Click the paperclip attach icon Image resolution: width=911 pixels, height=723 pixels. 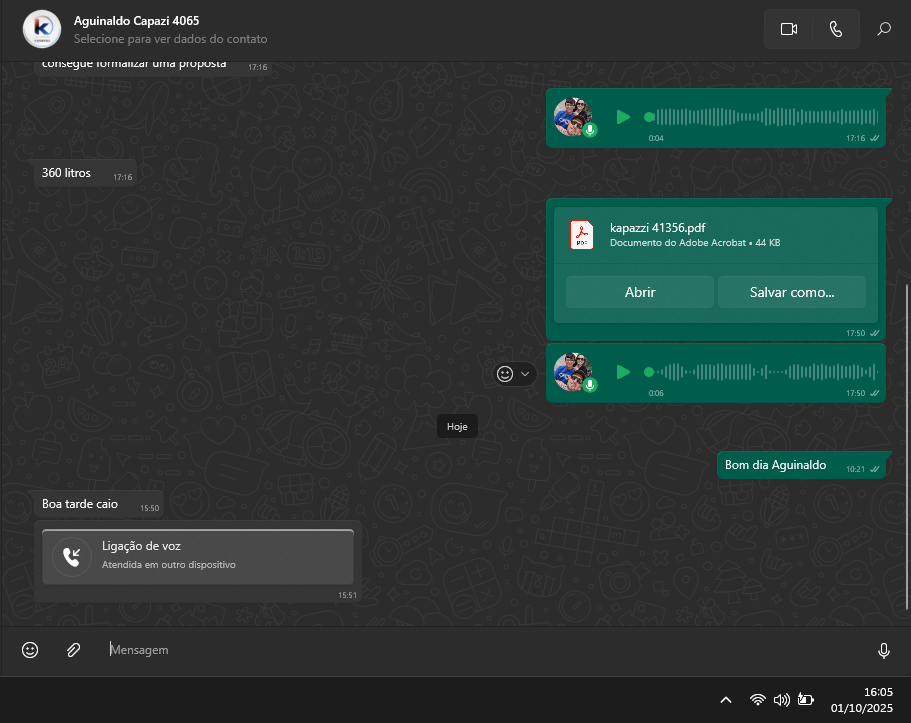tap(73, 650)
